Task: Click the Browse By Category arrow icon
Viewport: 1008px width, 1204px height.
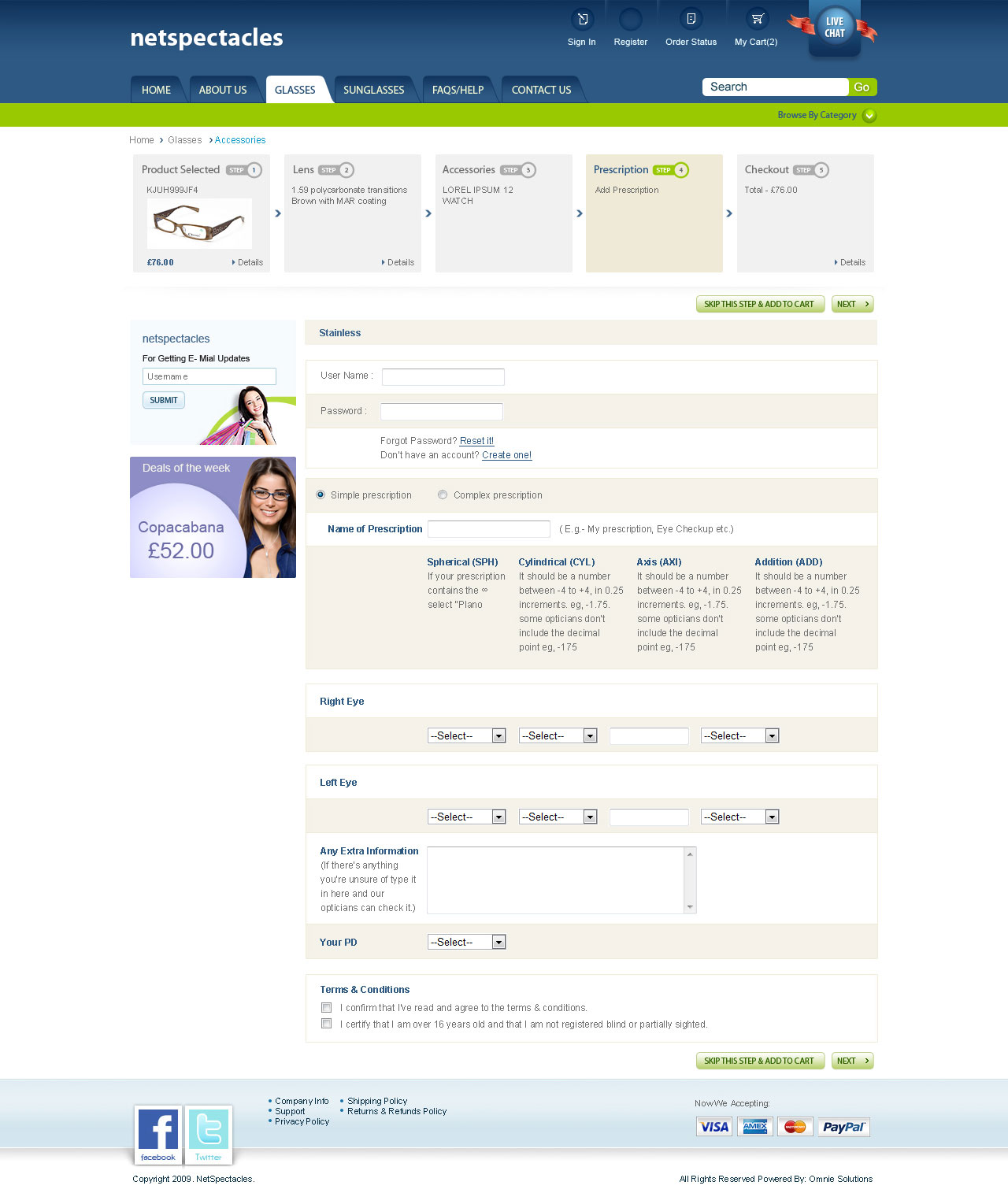Action: click(x=869, y=116)
